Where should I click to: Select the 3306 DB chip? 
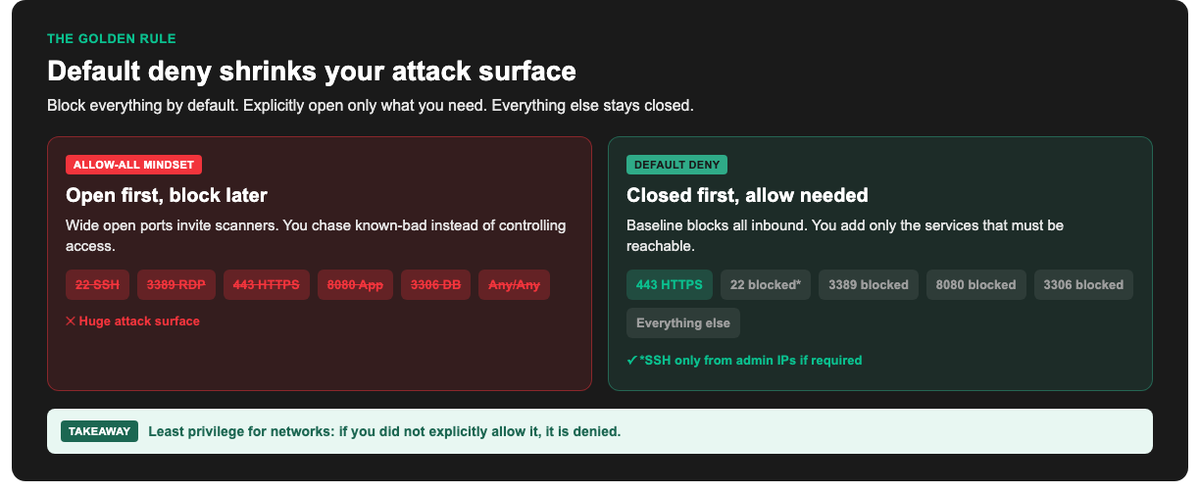coord(436,285)
